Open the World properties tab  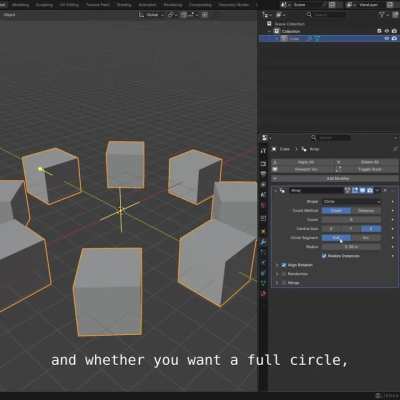click(263, 205)
